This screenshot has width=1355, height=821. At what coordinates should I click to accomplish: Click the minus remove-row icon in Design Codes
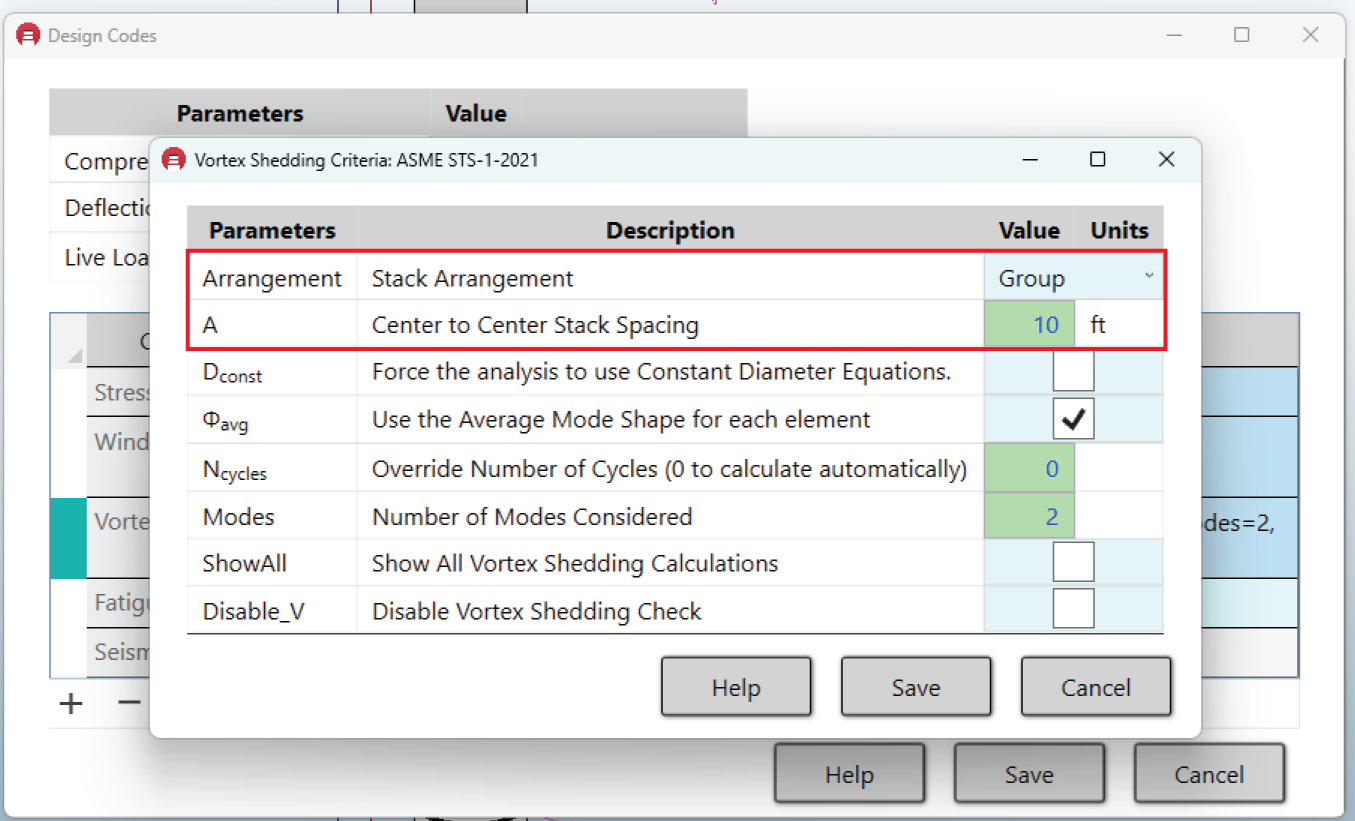coord(129,702)
